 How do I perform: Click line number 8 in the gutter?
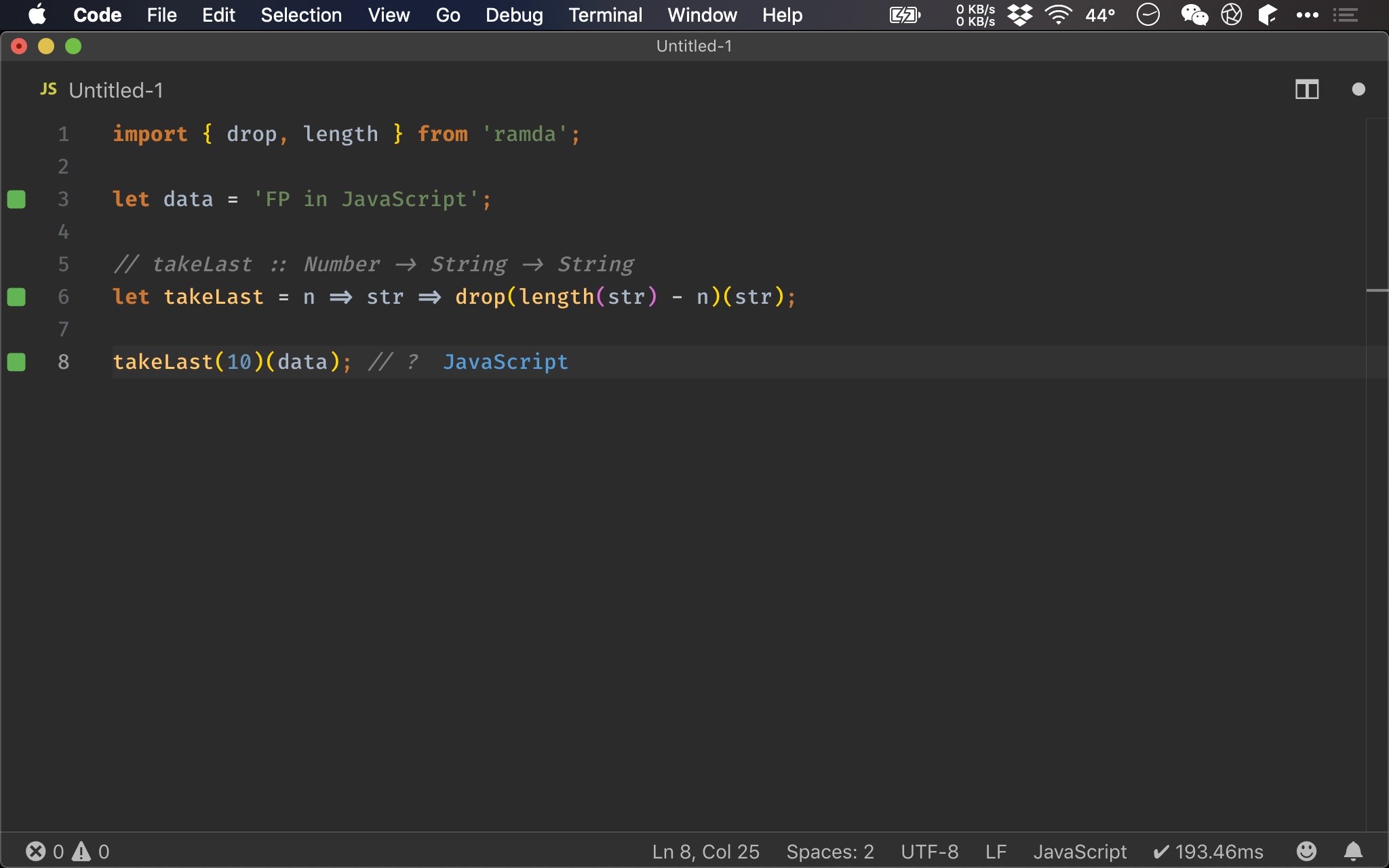coord(63,362)
